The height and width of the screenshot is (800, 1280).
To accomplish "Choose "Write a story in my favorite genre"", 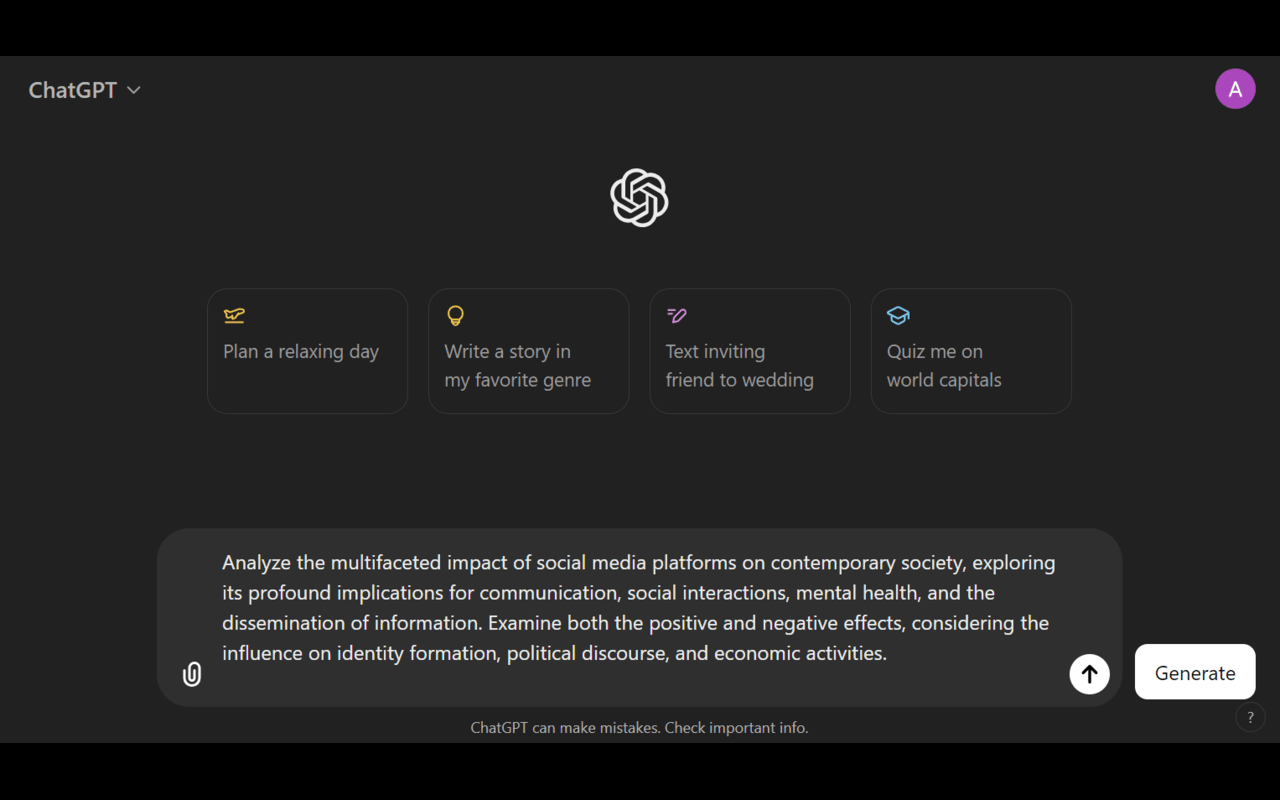I will 528,351.
